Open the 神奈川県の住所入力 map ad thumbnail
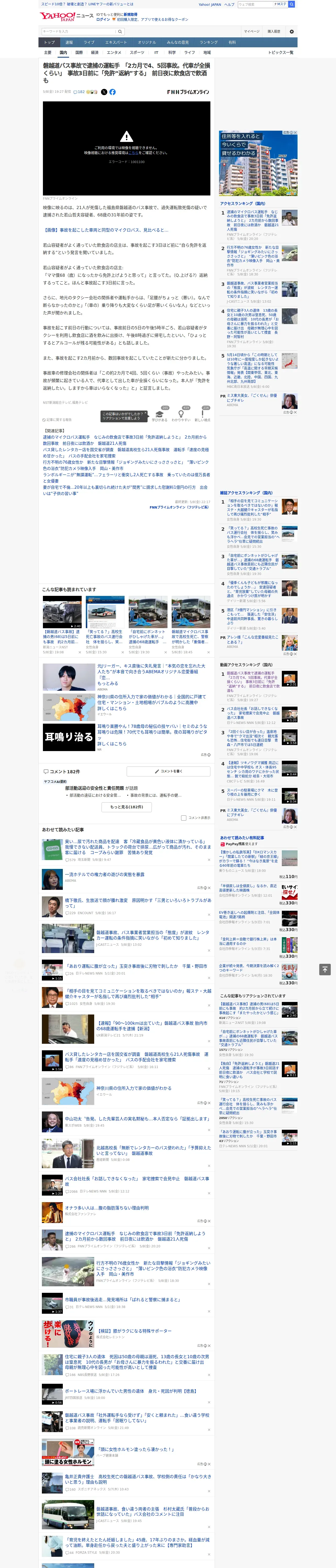 point(68,707)
